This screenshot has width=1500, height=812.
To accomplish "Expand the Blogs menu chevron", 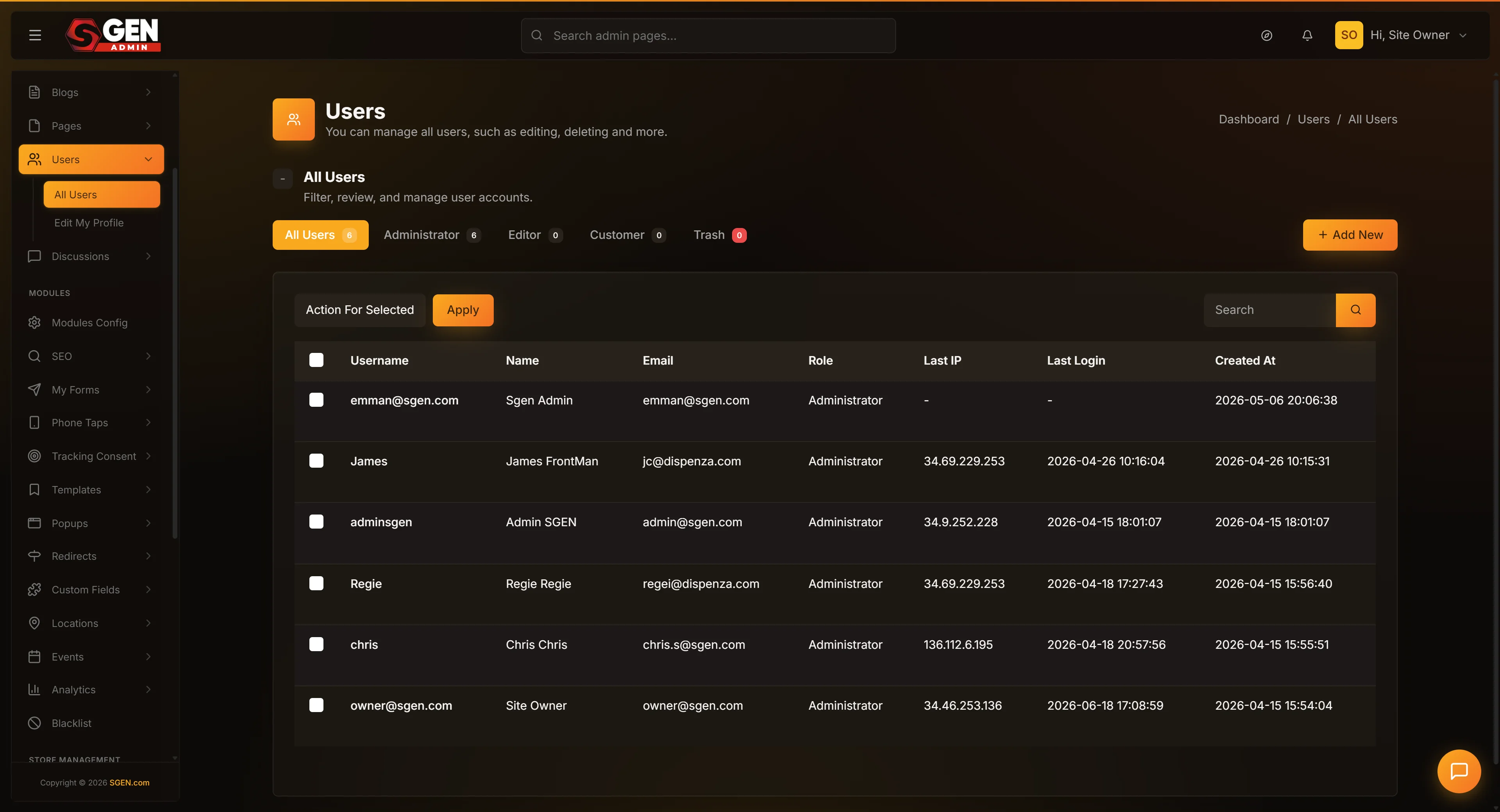I will [148, 92].
